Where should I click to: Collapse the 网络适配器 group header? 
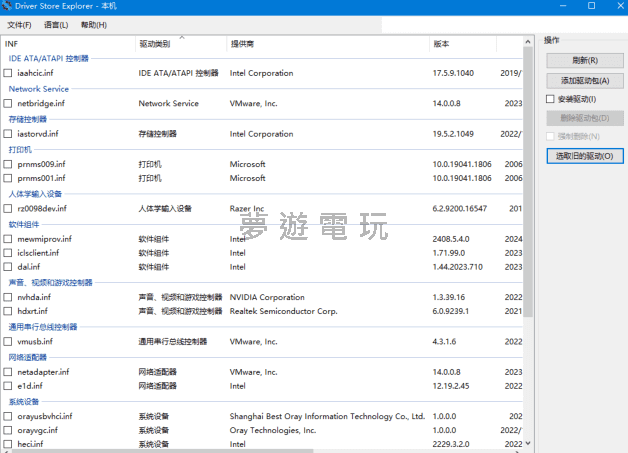click(27, 357)
